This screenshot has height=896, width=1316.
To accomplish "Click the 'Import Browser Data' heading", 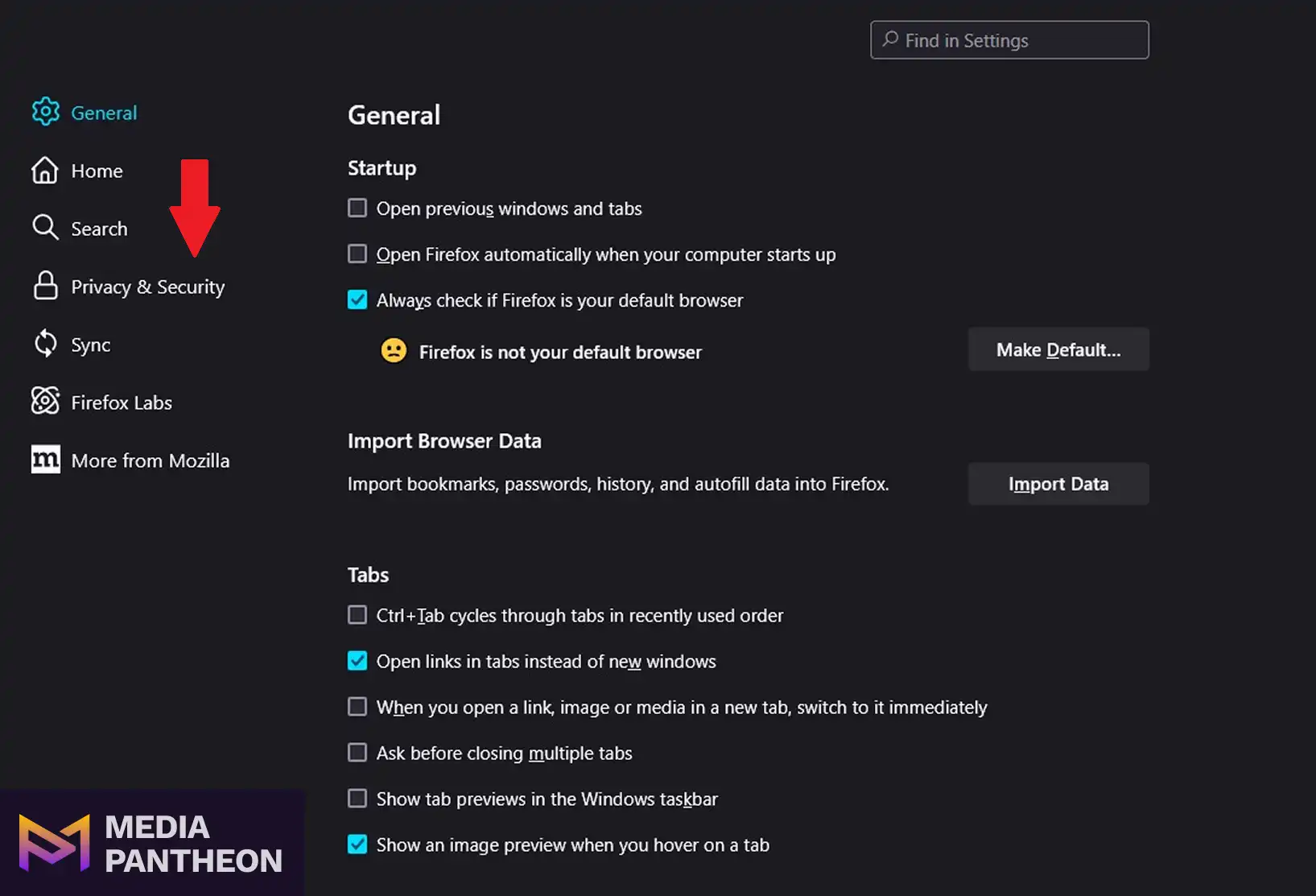I will tap(444, 441).
